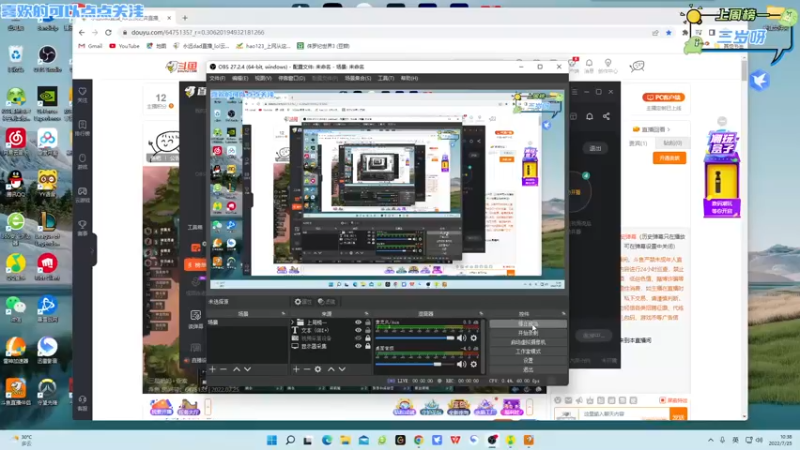This screenshot has height=450, width=800.
Task: Open OBS 编辑(E) menu
Action: pyautogui.click(x=240, y=78)
